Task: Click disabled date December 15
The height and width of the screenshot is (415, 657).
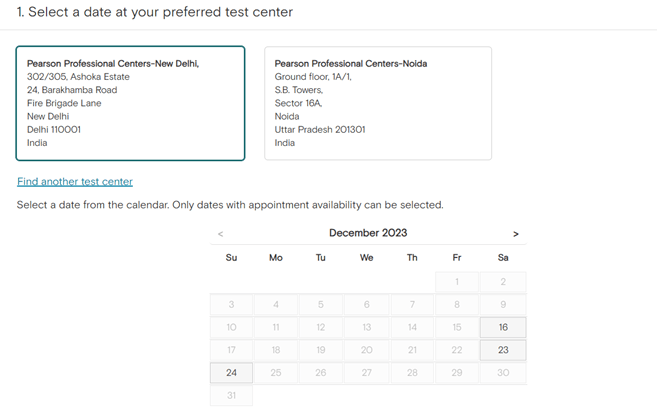Action: [457, 327]
